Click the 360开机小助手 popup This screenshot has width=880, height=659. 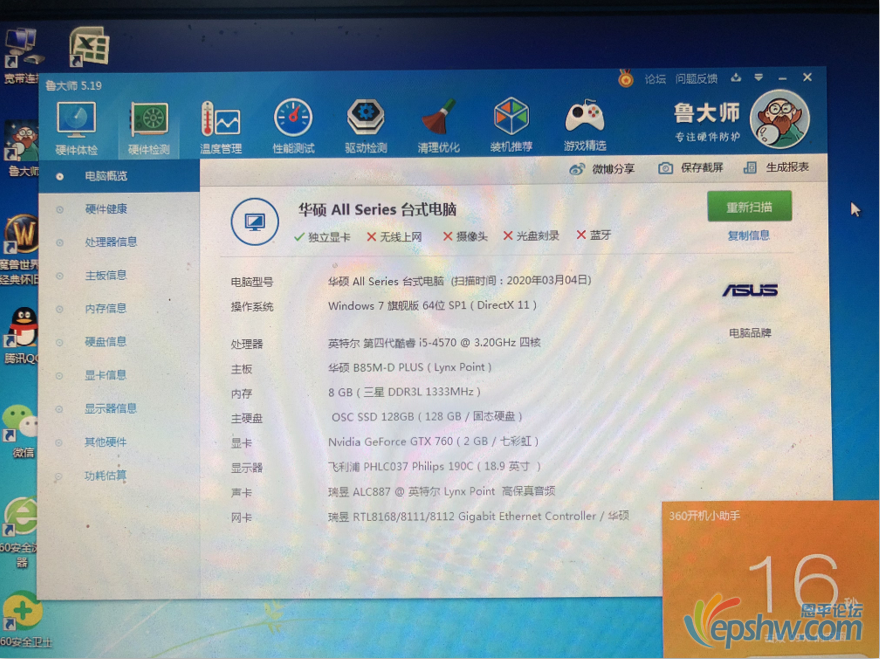click(770, 578)
